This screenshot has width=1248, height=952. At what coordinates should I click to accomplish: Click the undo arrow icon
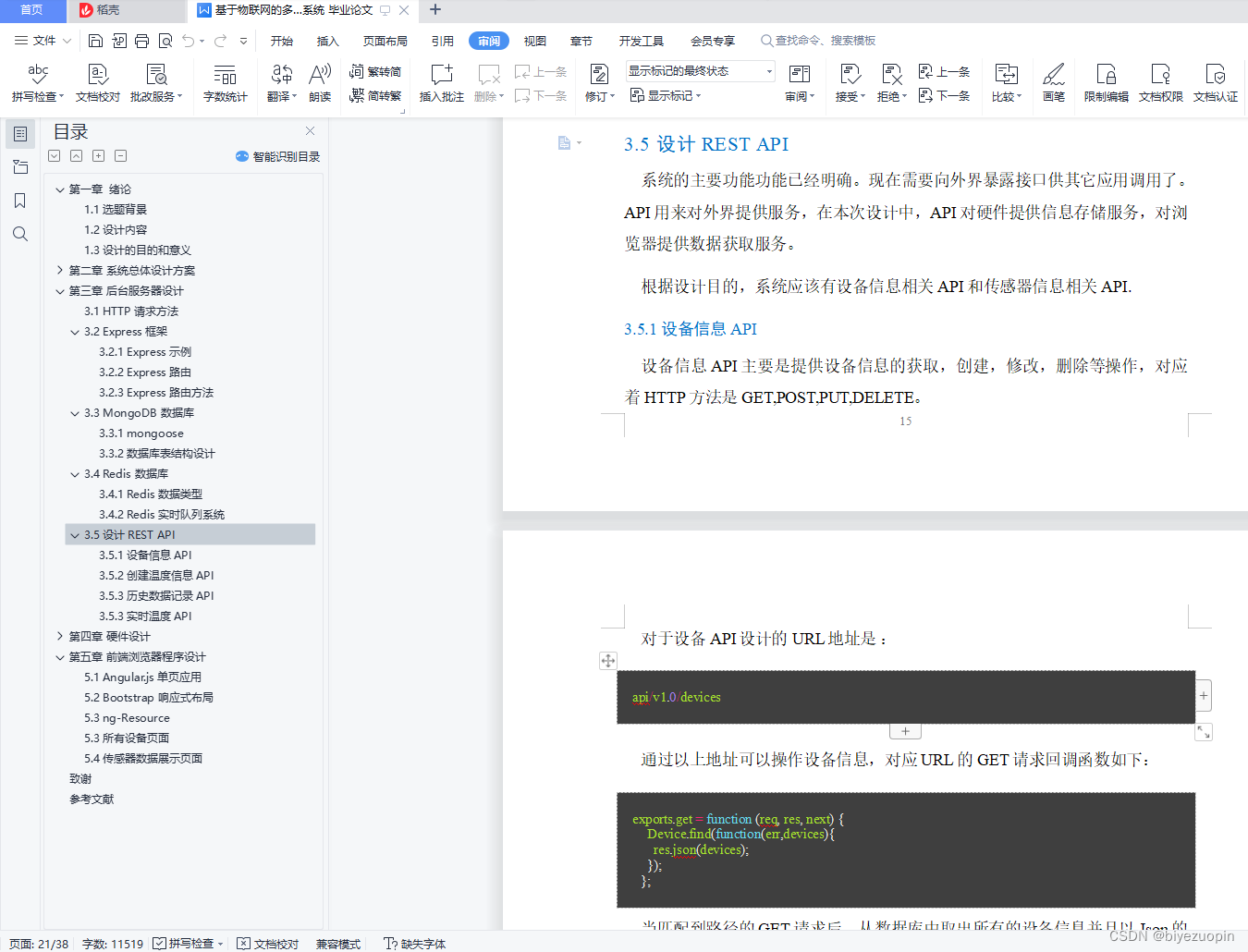[189, 41]
